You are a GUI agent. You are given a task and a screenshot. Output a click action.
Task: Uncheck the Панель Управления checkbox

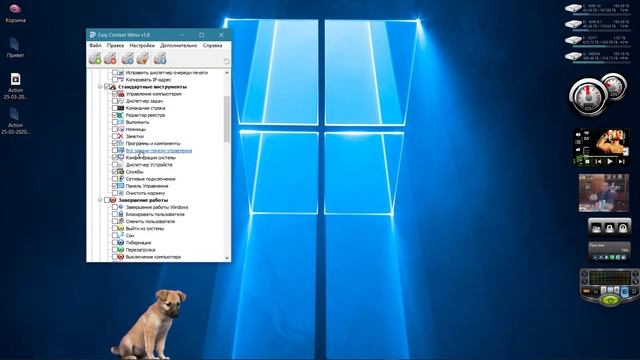[x=115, y=186]
